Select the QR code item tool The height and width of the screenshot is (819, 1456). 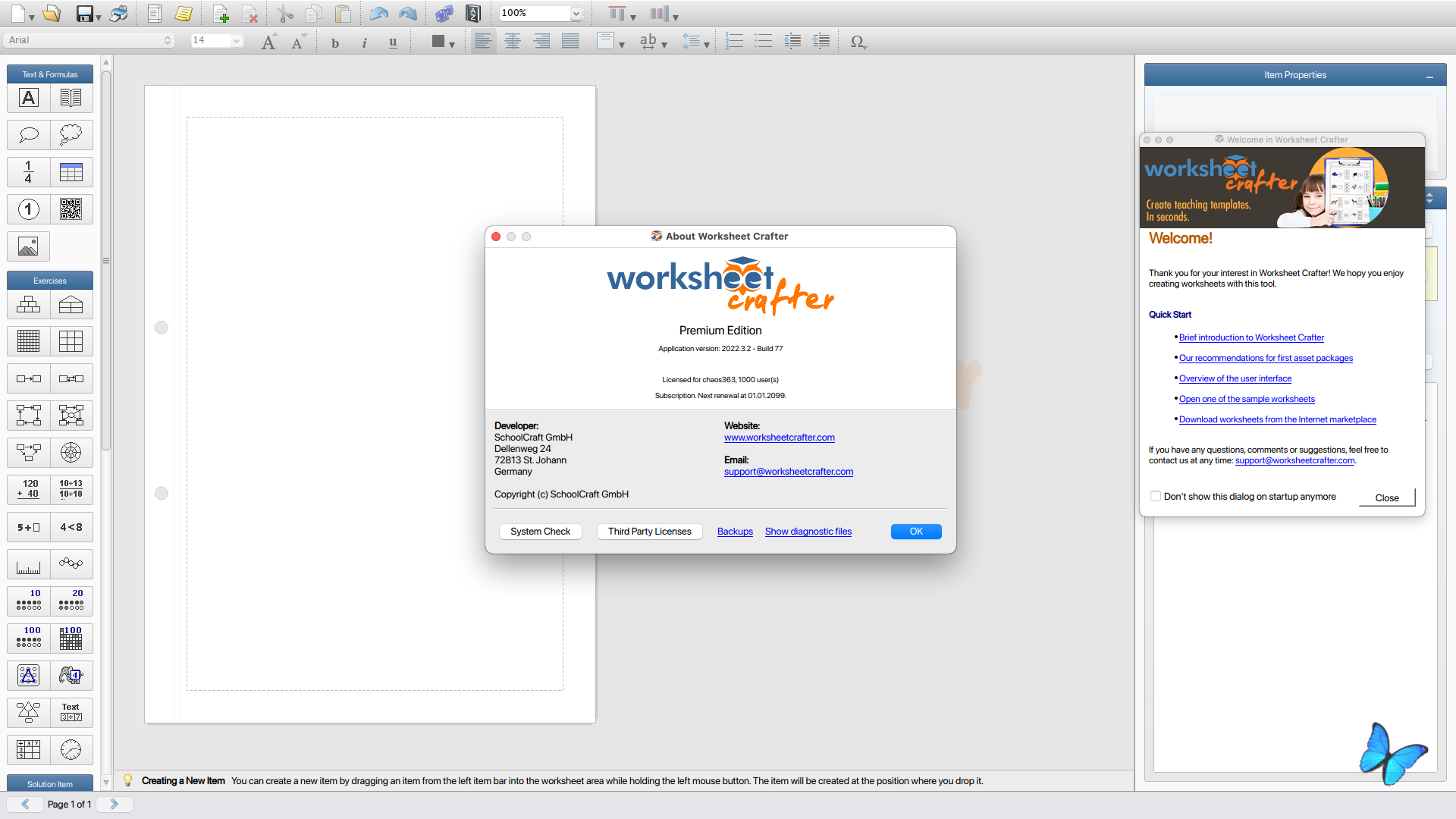pos(71,209)
